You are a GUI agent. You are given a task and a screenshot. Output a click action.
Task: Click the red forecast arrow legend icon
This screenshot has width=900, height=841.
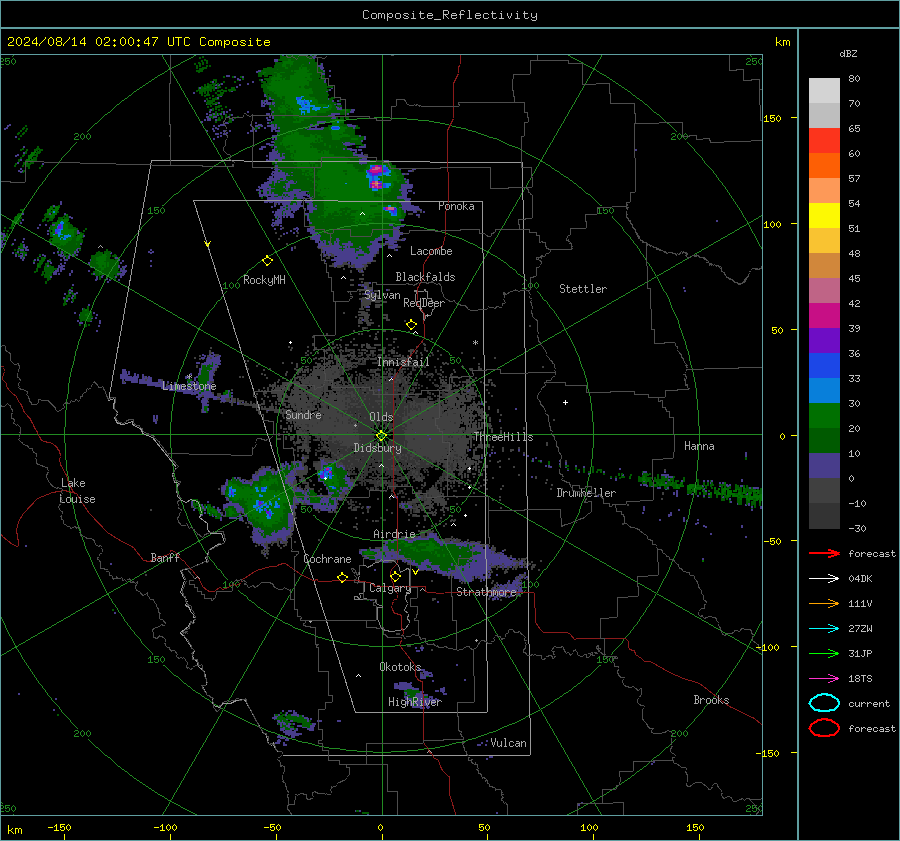tap(824, 553)
